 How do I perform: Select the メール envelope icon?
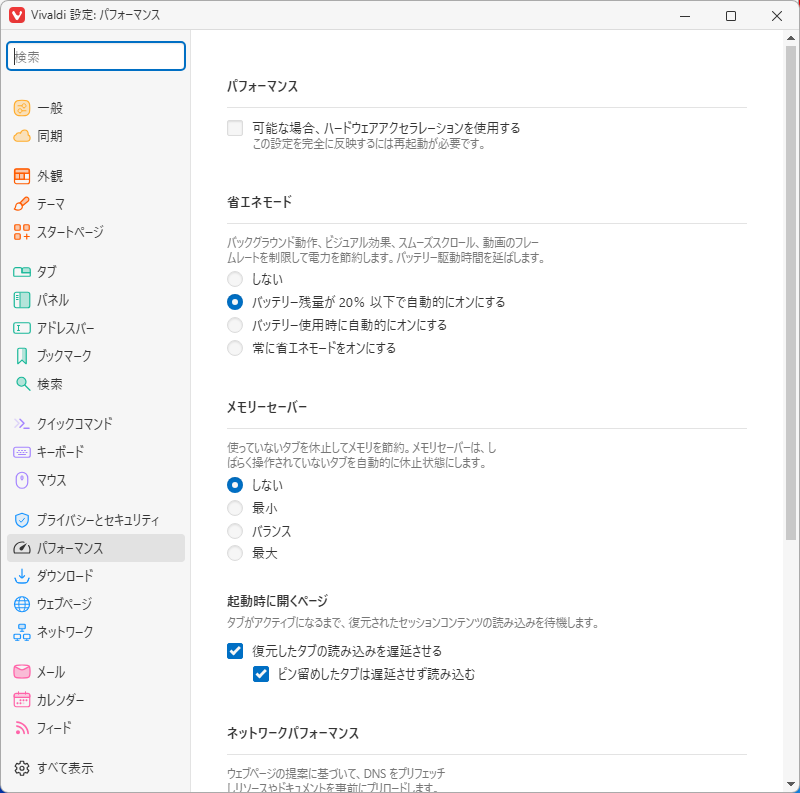click(21, 672)
